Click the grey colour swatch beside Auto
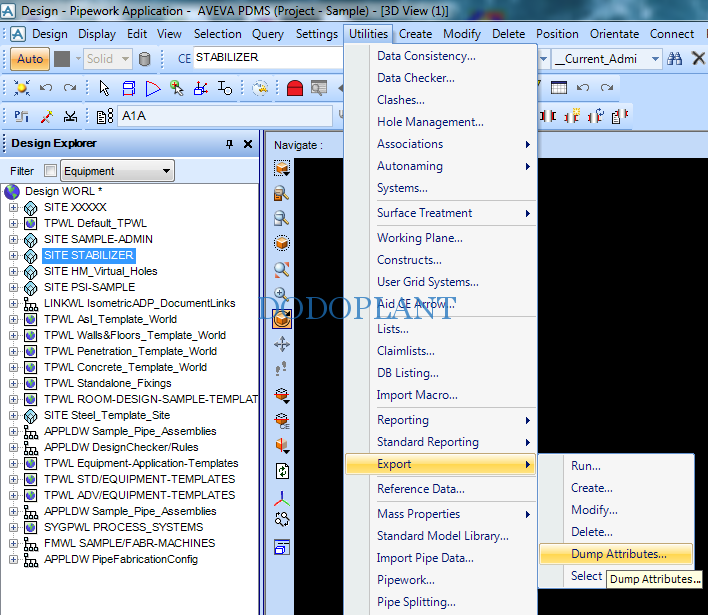 pyautogui.click(x=62, y=59)
